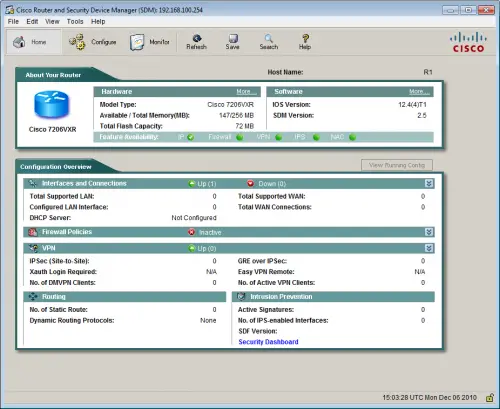Click the Xauth Login Required label
Image resolution: width=500 pixels, height=409 pixels.
tap(63, 272)
